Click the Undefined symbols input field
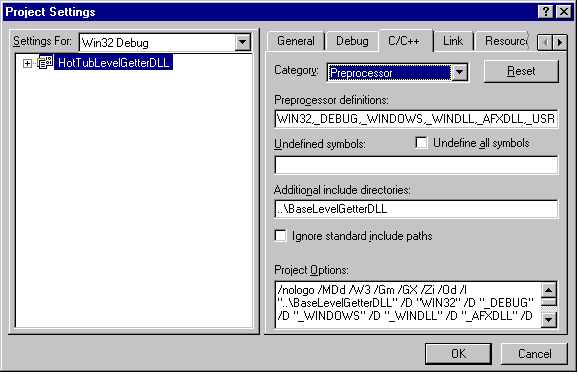 (416, 165)
